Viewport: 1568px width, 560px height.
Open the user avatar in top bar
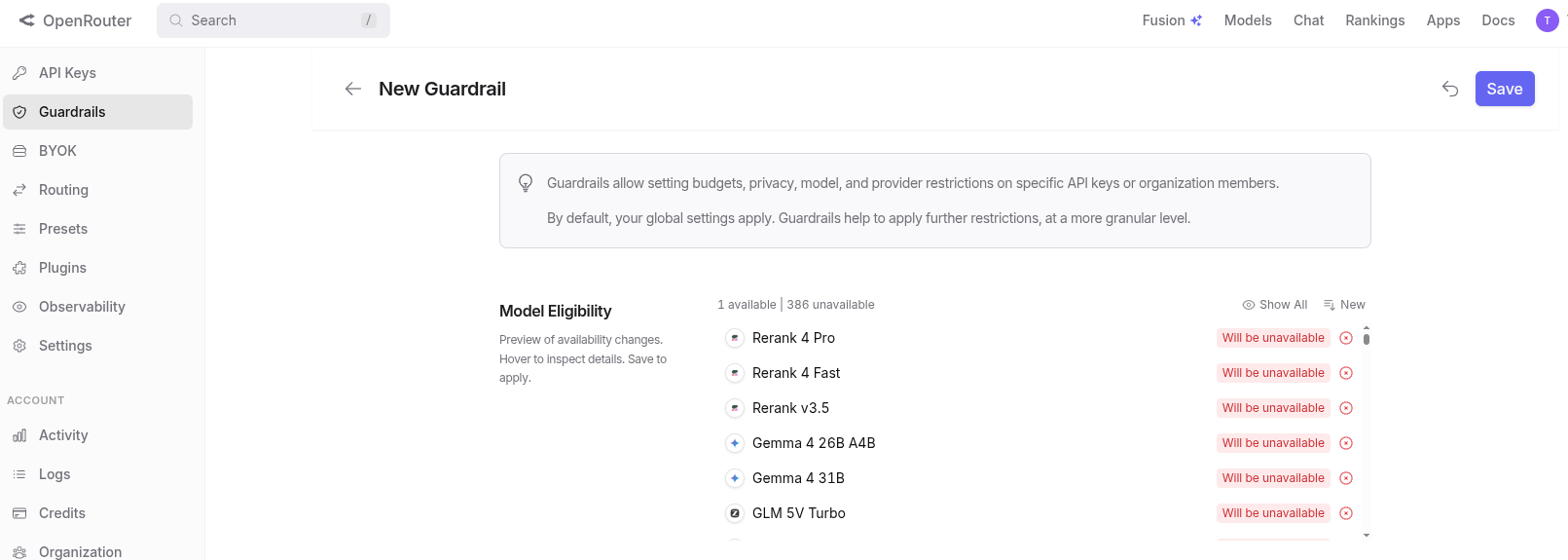[x=1547, y=20]
